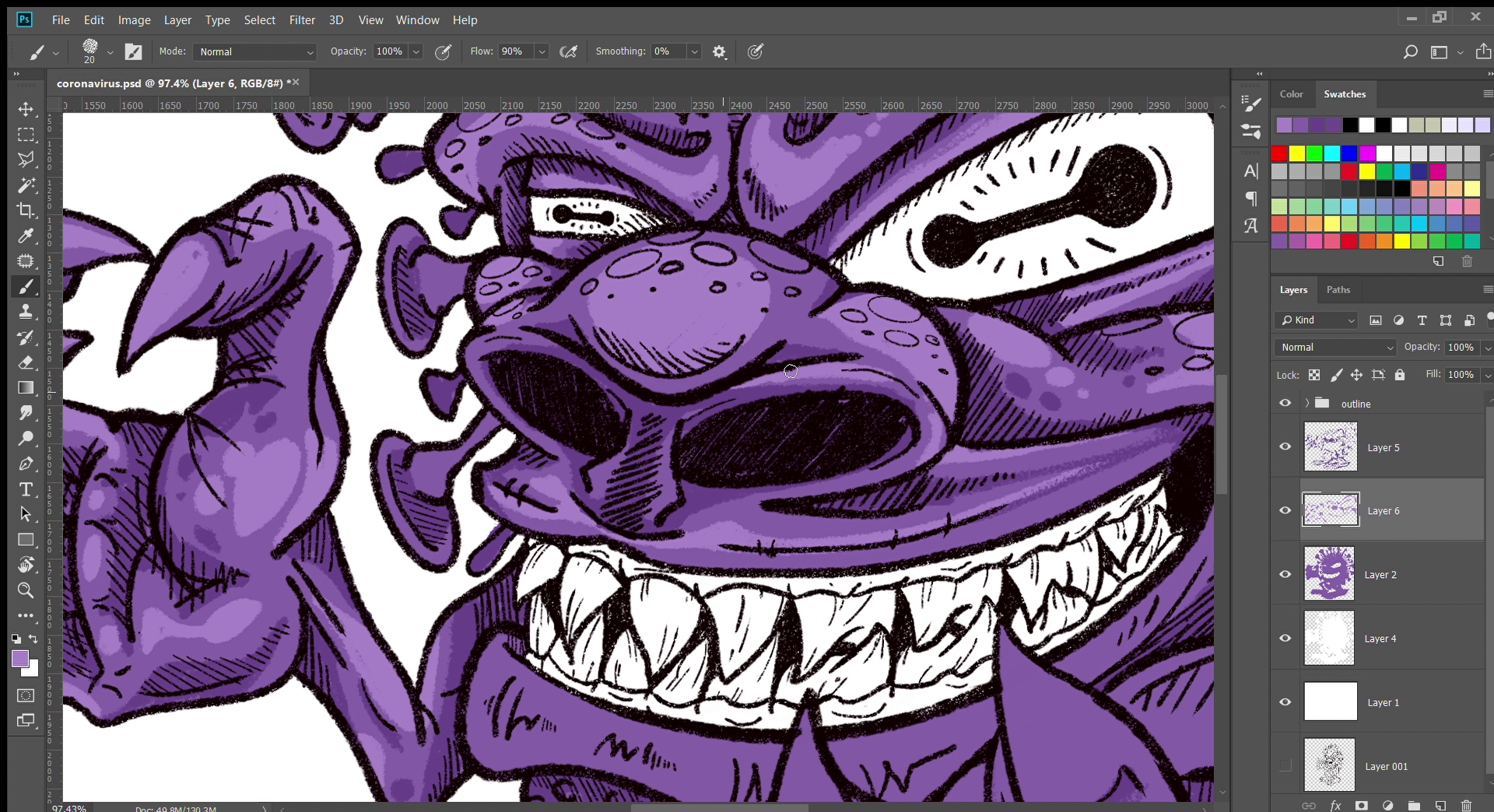Expand the outline layer group
The image size is (1494, 812).
click(x=1306, y=403)
